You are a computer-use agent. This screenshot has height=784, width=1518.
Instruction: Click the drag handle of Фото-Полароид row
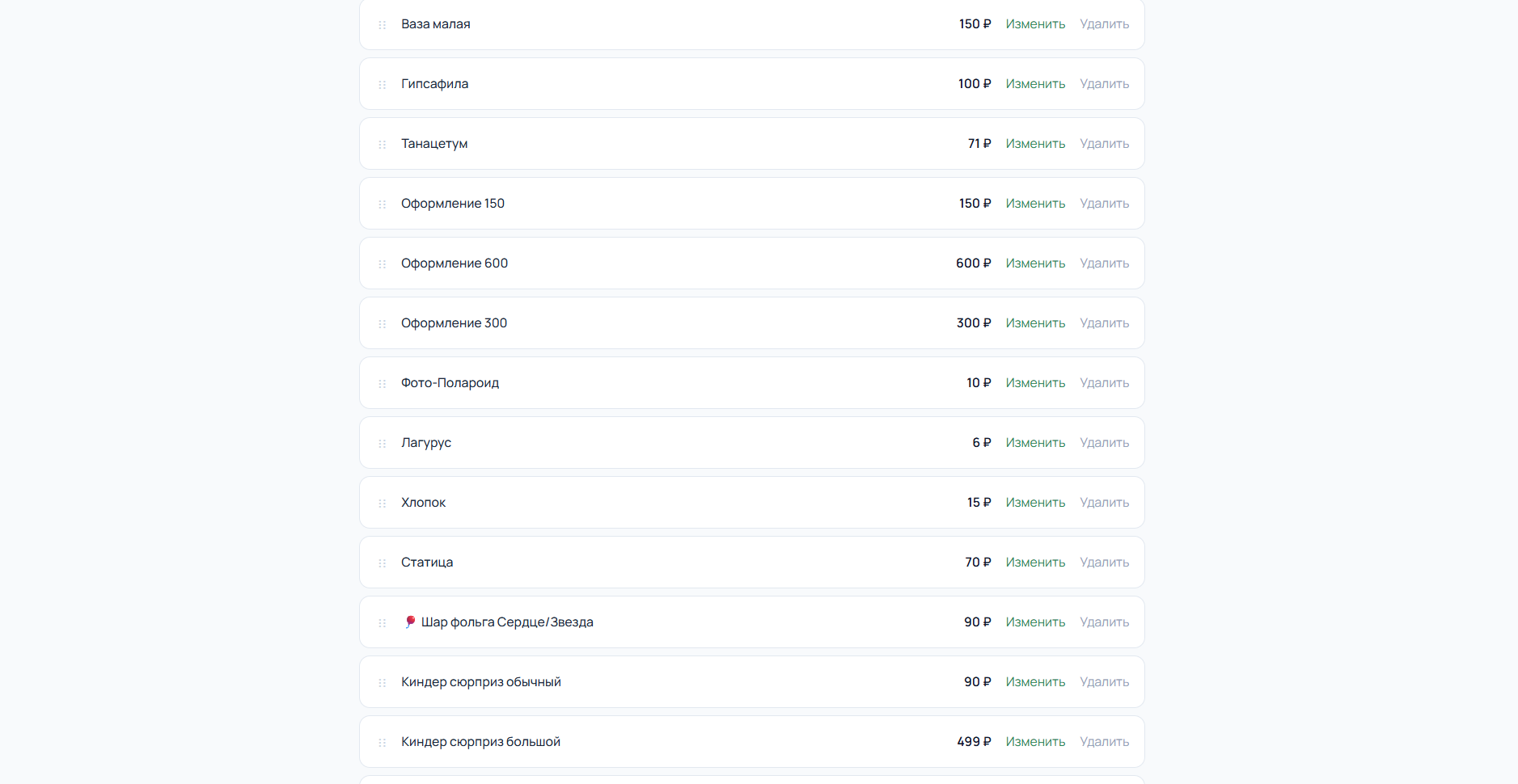[x=383, y=384]
